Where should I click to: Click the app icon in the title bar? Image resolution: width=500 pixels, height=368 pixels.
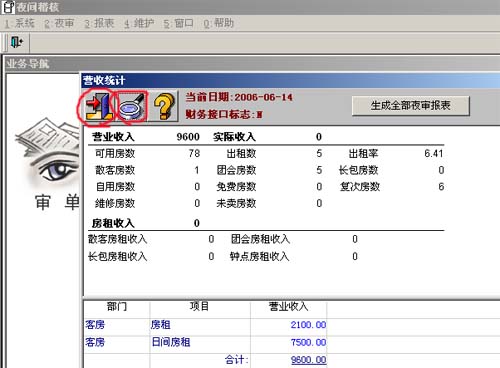(x=8, y=7)
